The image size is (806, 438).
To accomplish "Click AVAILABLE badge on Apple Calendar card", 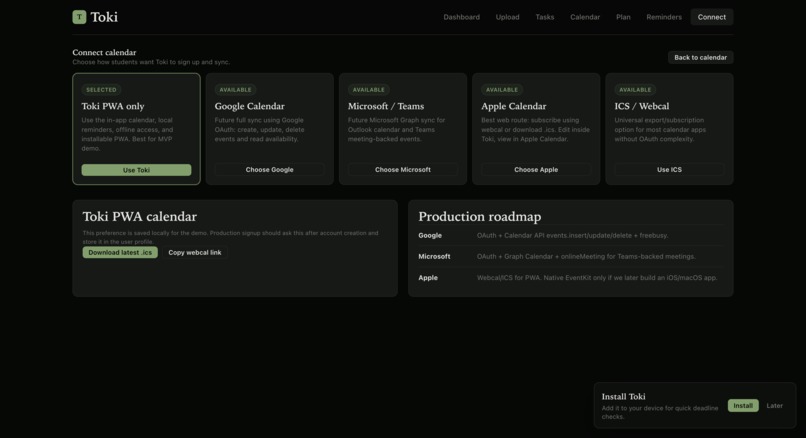I will coord(502,89).
